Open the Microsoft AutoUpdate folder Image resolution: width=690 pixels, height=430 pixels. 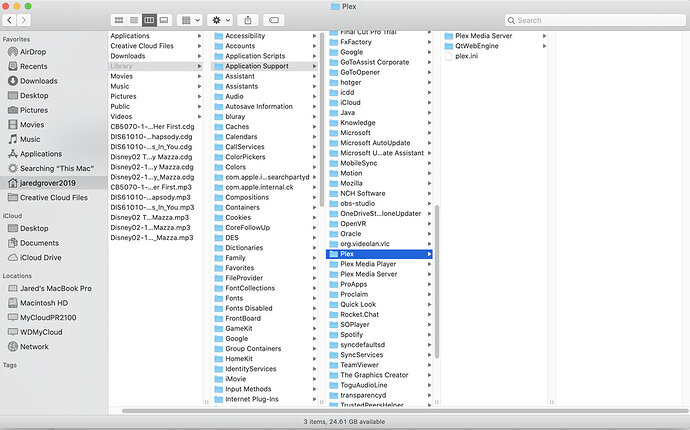click(375, 143)
